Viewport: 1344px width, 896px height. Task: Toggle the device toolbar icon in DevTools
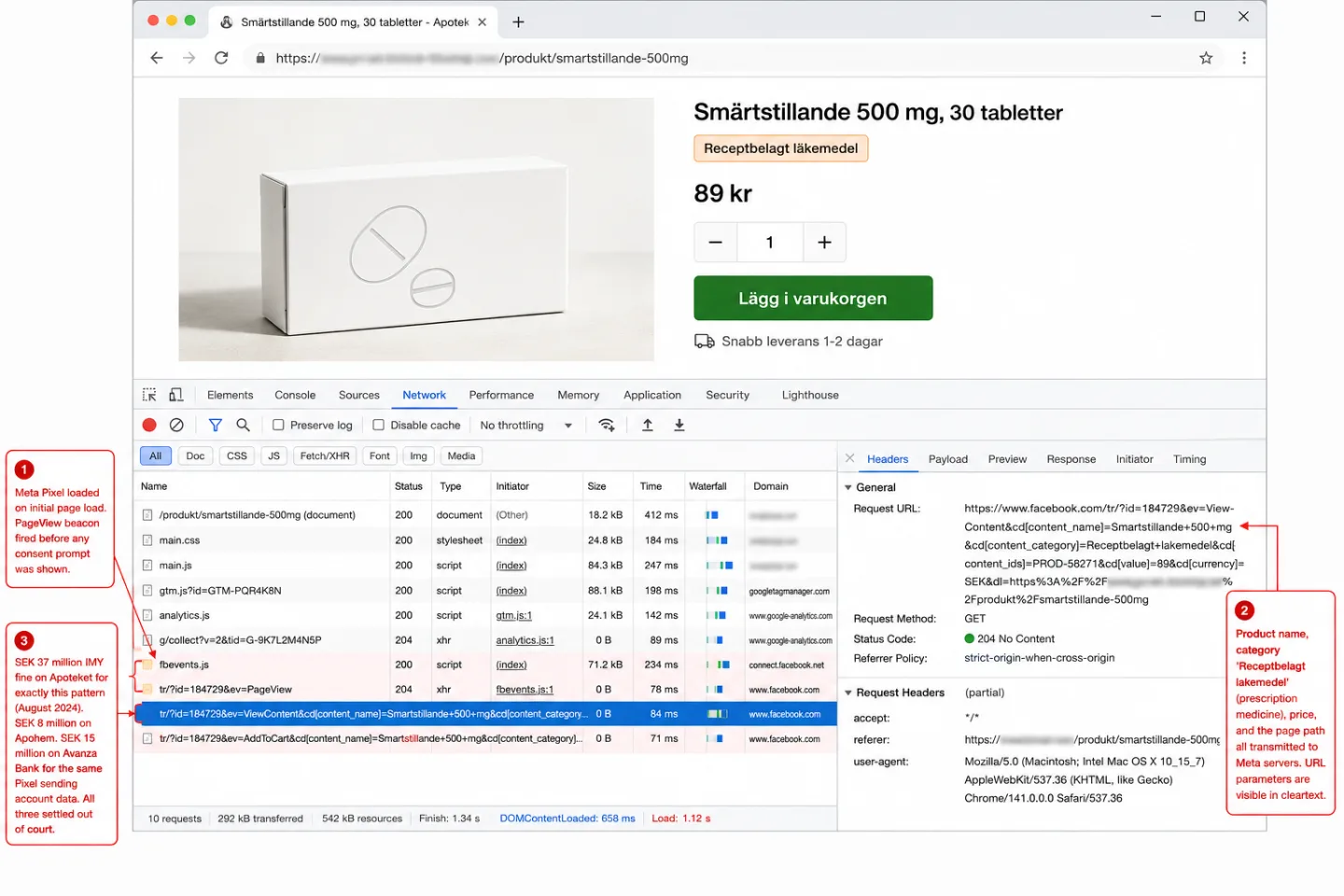[175, 395]
